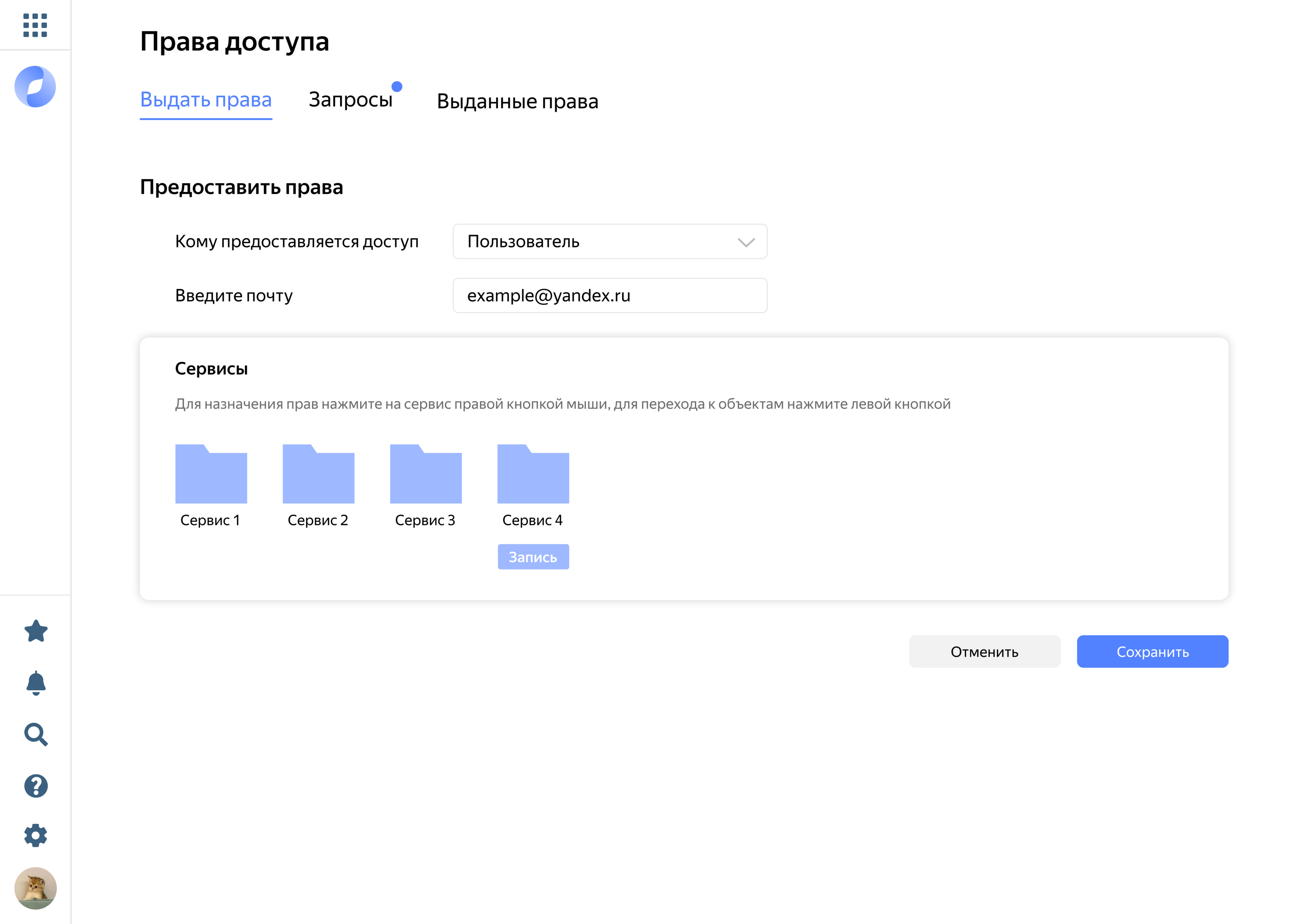Click the user avatar with kitten
The width and height of the screenshot is (1299, 924).
pos(35,887)
